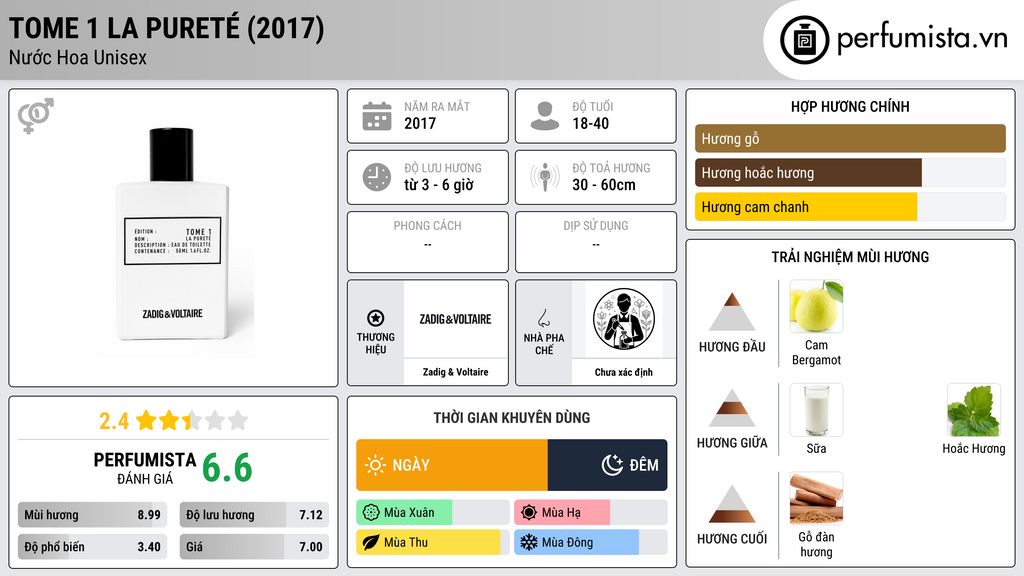Click the Hoắc Hương note thumbnail
Image resolution: width=1024 pixels, height=576 pixels.
click(x=974, y=410)
